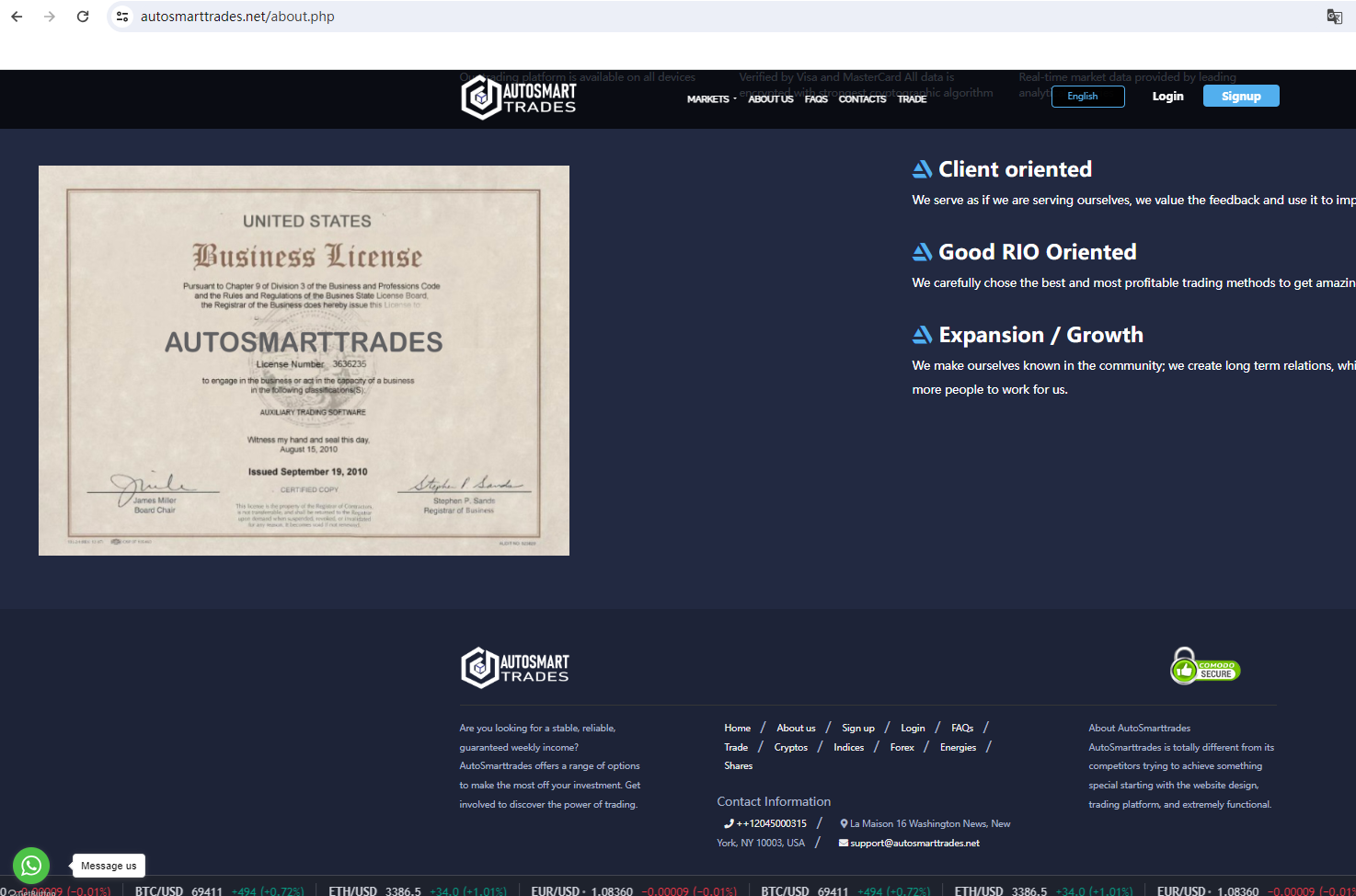Click the AutoSmart Trades footer logo

click(515, 668)
